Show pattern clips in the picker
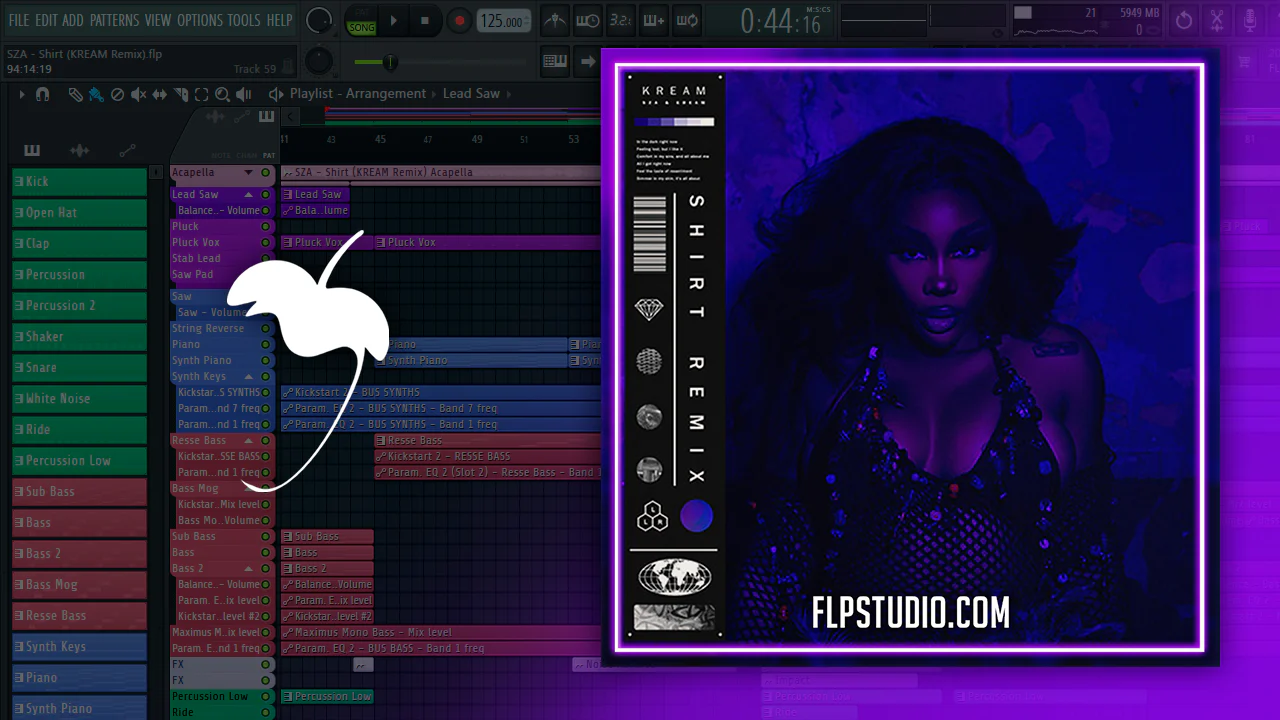This screenshot has height=720, width=1280. pos(32,151)
